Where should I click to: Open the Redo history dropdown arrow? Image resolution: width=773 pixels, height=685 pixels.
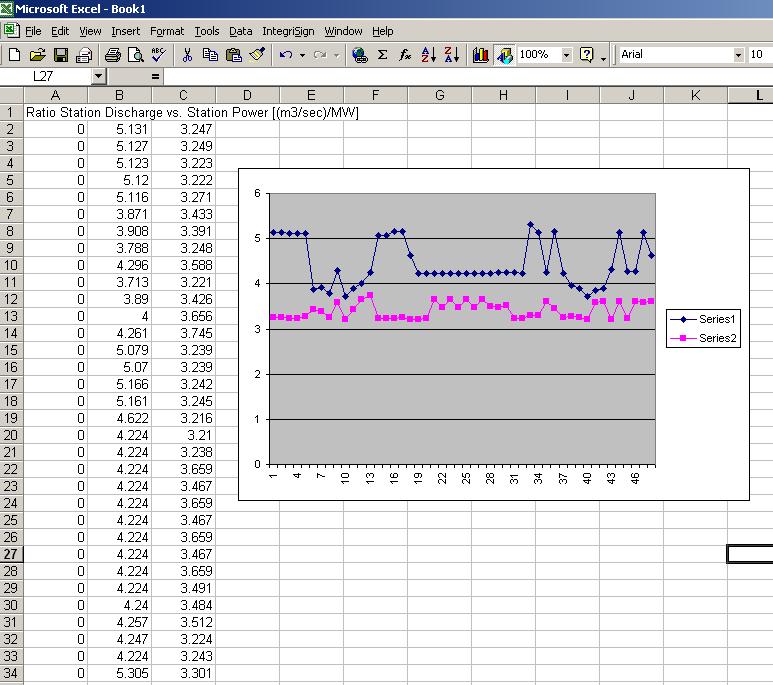tap(337, 55)
